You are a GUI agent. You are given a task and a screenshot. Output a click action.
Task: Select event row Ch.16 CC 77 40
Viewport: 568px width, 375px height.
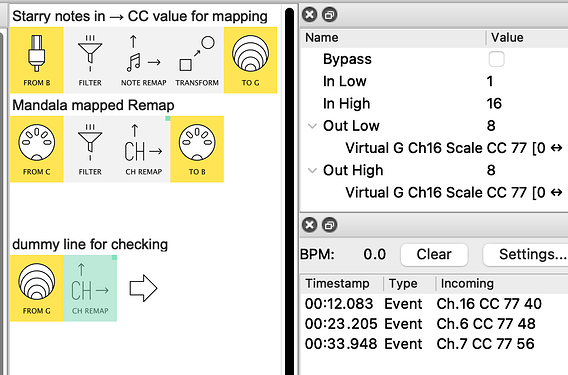pos(435,304)
